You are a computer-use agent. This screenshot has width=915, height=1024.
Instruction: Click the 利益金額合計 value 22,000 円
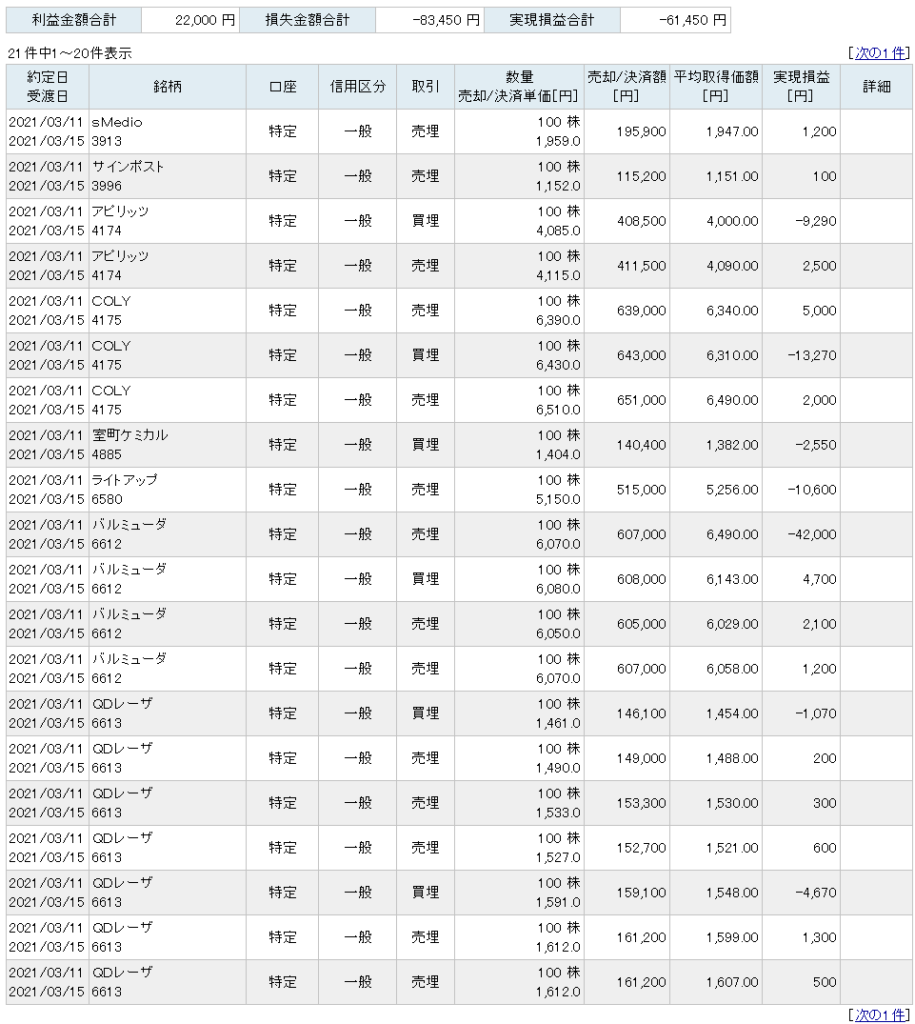[204, 20]
